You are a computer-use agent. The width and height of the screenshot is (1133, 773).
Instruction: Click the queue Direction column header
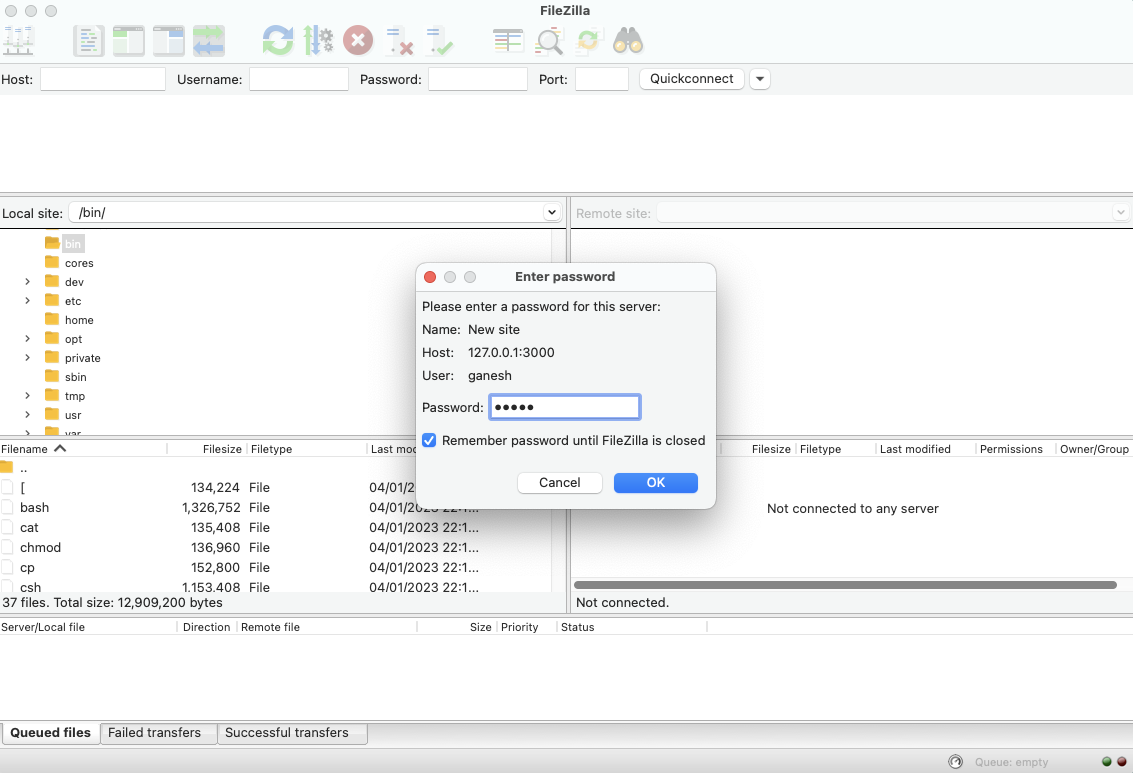[x=207, y=627]
